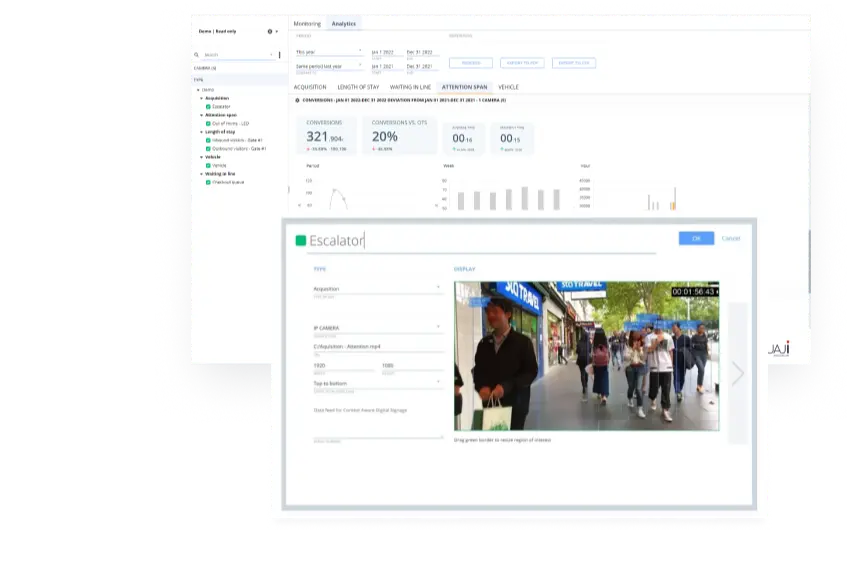Screen dimensions: 847x570
Task: Click the street video preview in the dialog
Action: tap(587, 356)
